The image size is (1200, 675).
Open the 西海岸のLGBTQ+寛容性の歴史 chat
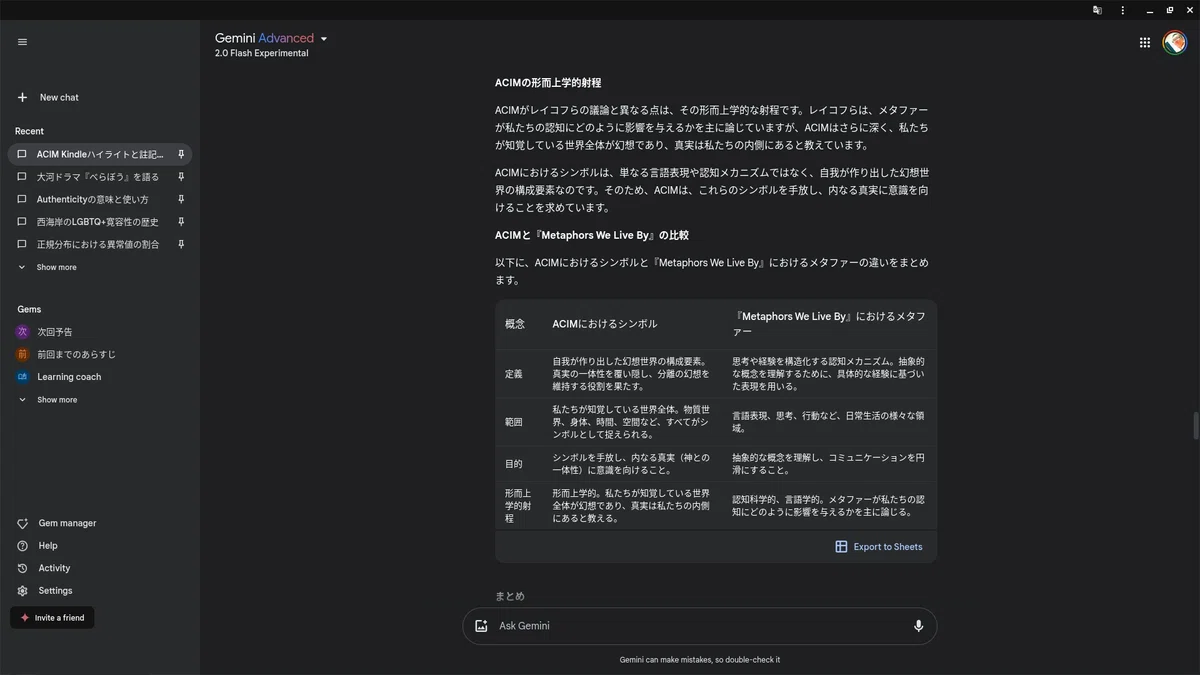[100, 222]
